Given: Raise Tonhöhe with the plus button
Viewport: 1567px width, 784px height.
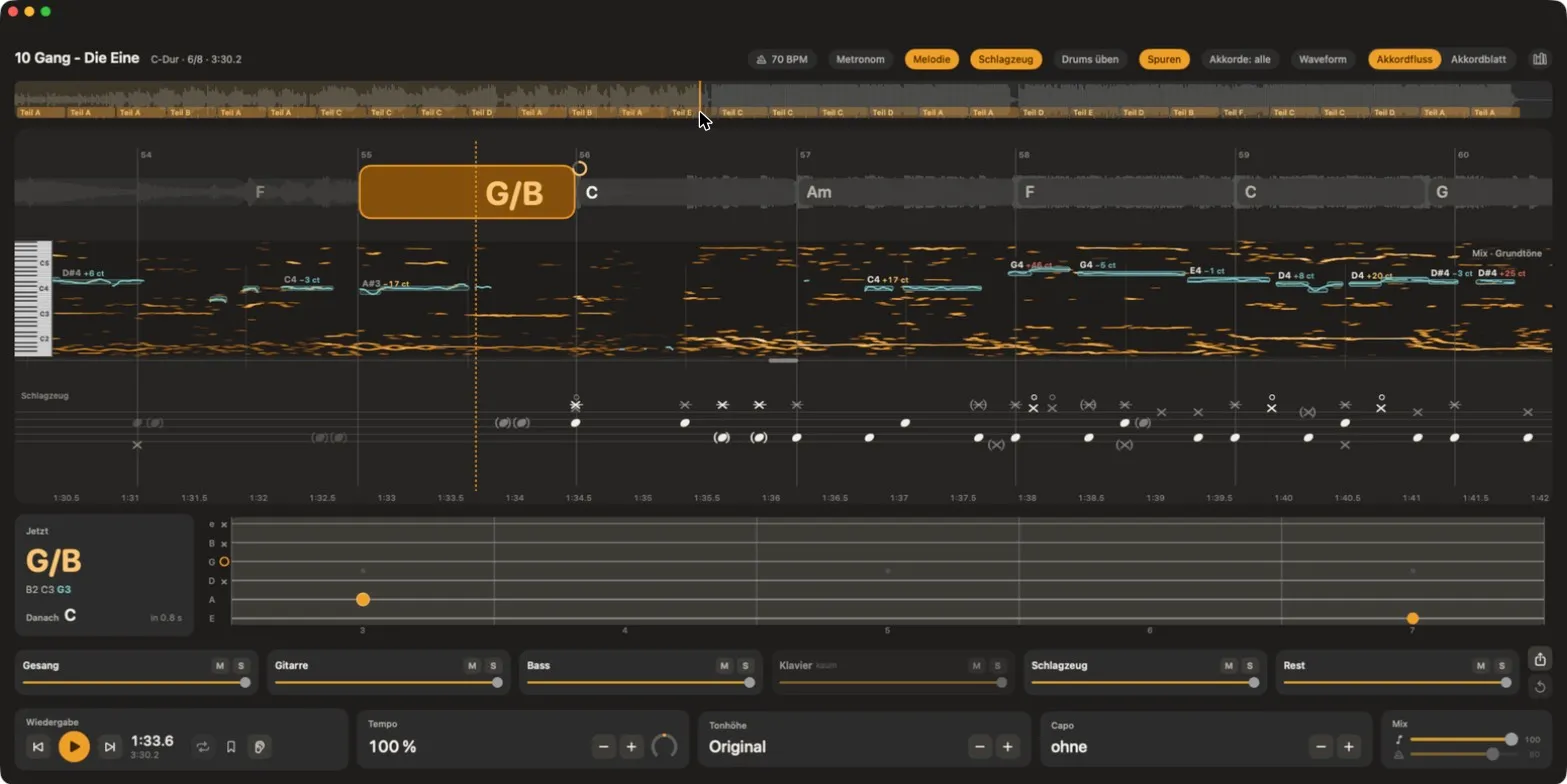Looking at the screenshot, I should (x=1007, y=746).
